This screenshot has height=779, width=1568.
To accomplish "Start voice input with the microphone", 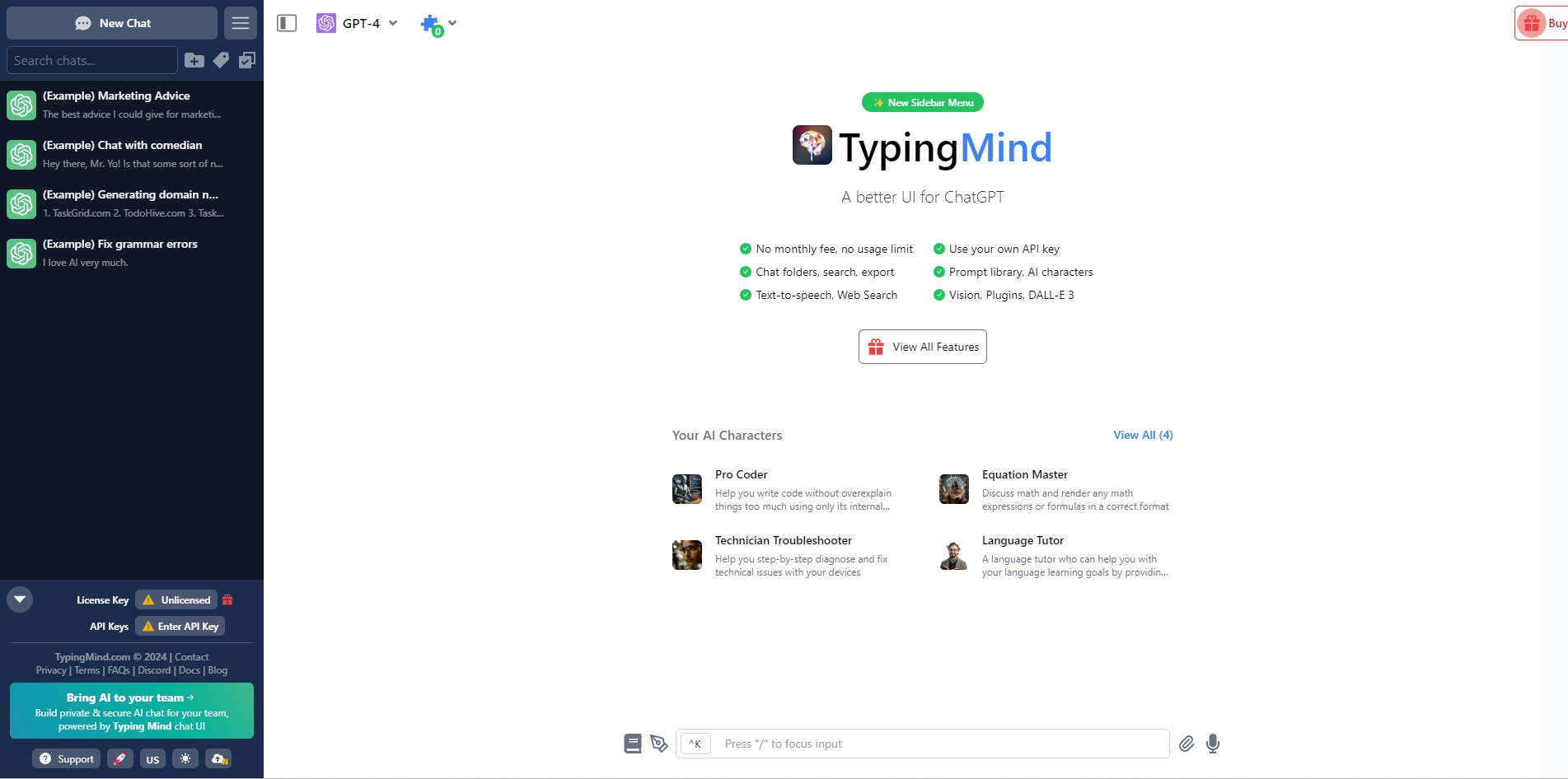I will [1212, 744].
